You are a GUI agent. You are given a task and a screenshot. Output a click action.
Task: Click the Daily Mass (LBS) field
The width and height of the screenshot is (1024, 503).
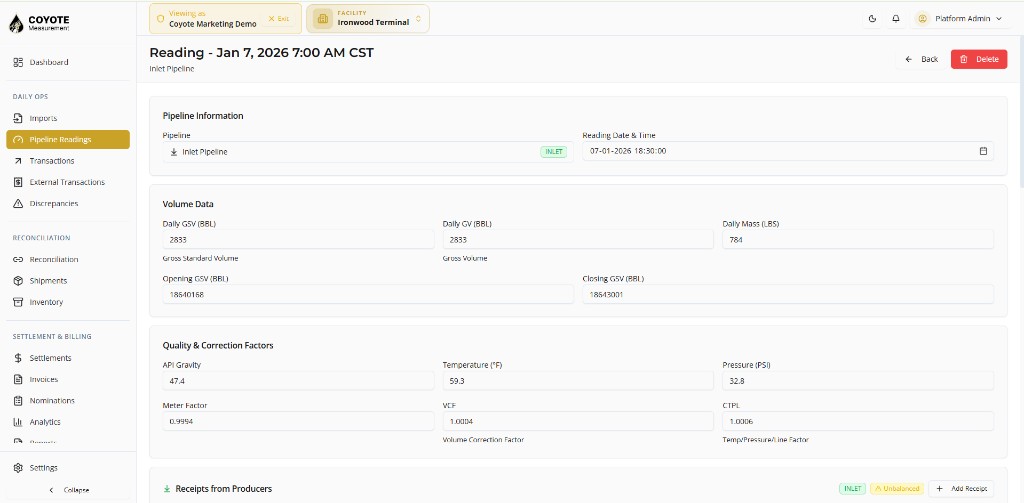coord(858,240)
